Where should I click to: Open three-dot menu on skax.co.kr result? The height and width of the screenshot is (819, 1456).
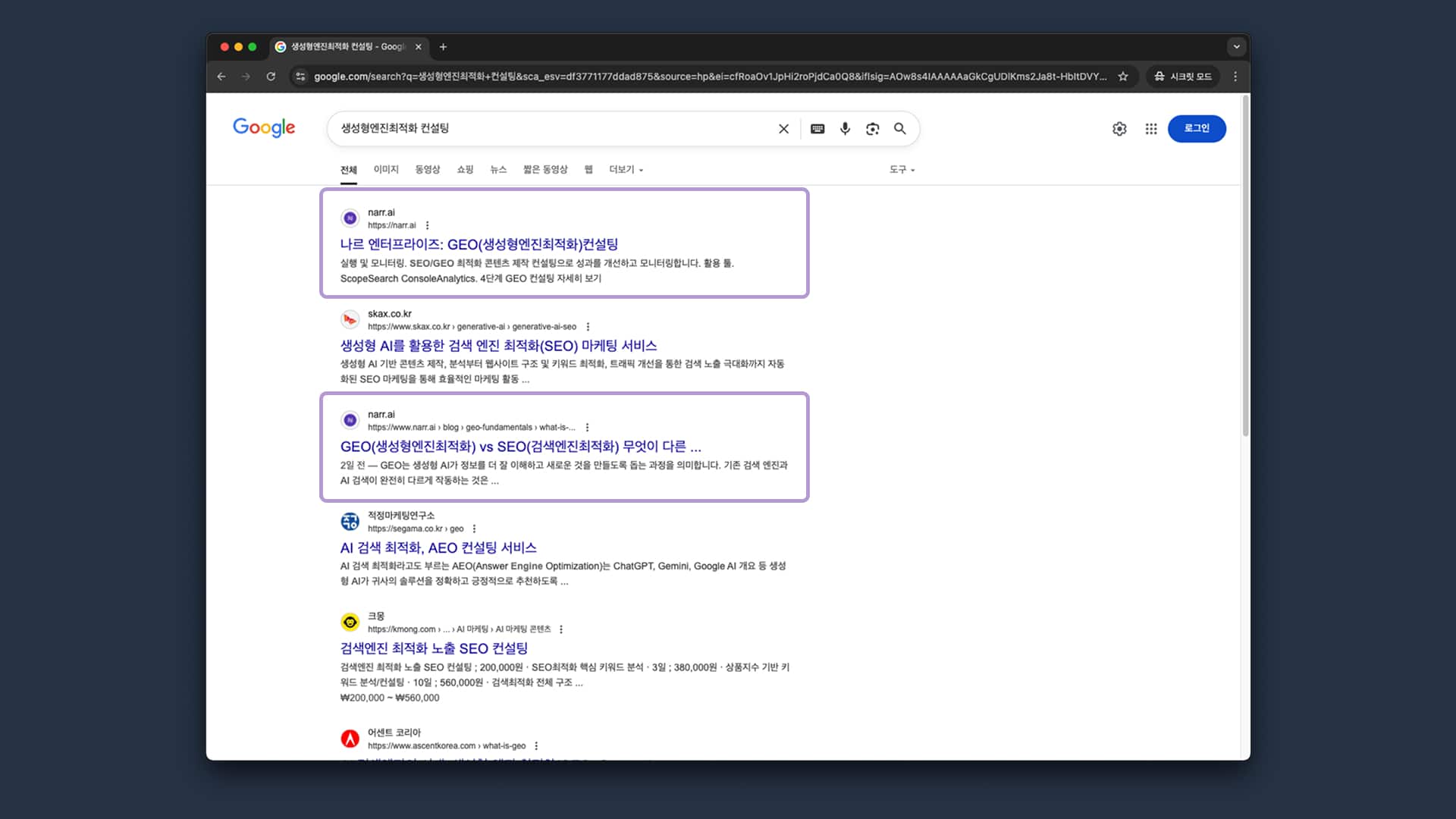tap(588, 326)
